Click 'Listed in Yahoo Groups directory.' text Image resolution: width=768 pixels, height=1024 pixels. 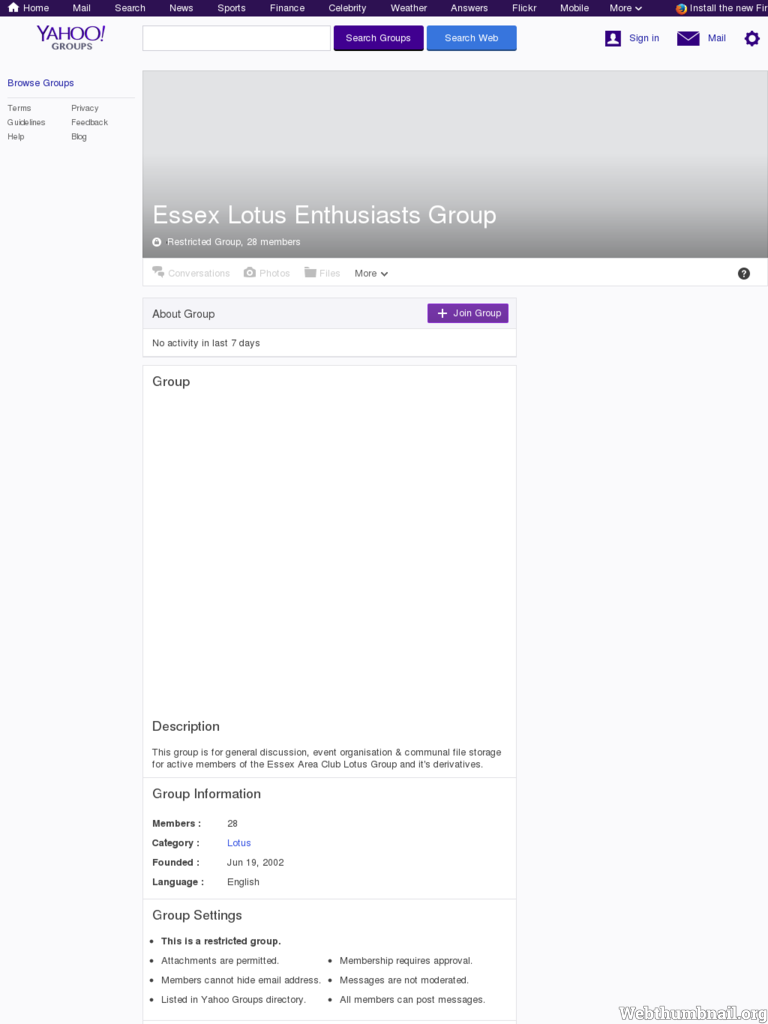point(233,1000)
